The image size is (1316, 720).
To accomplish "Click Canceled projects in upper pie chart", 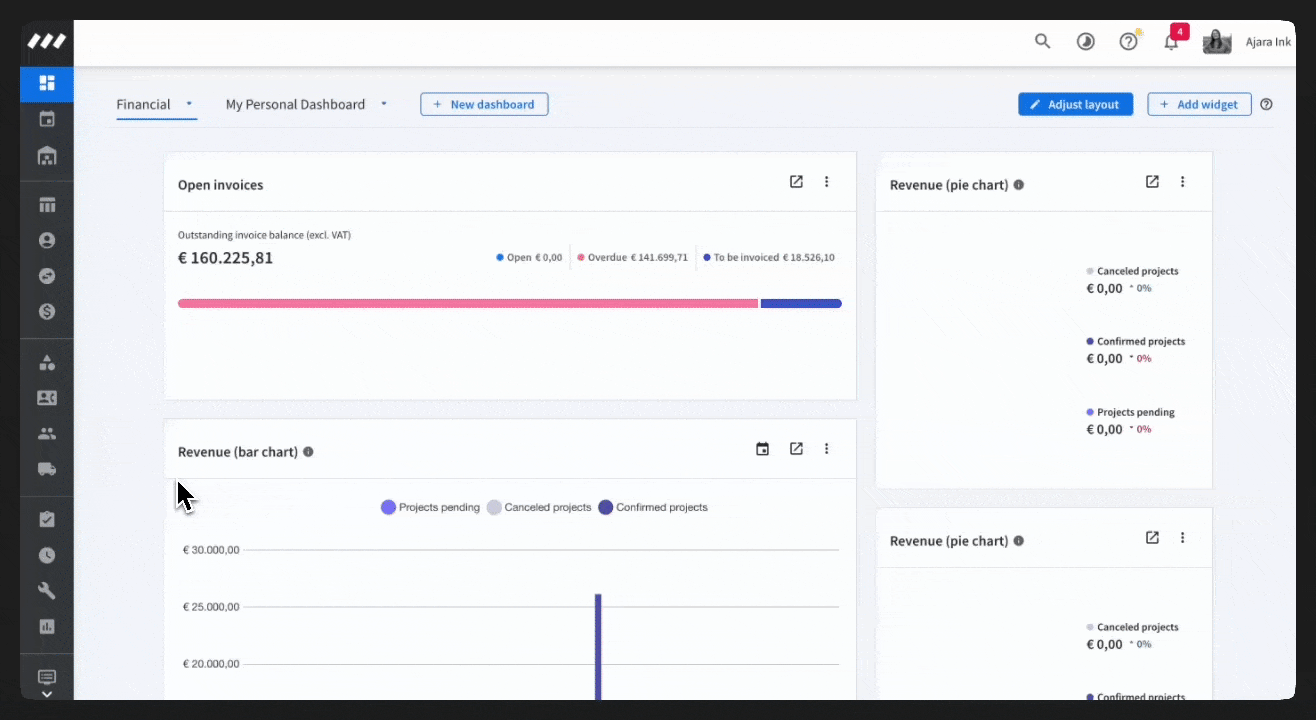I will pos(1132,271).
